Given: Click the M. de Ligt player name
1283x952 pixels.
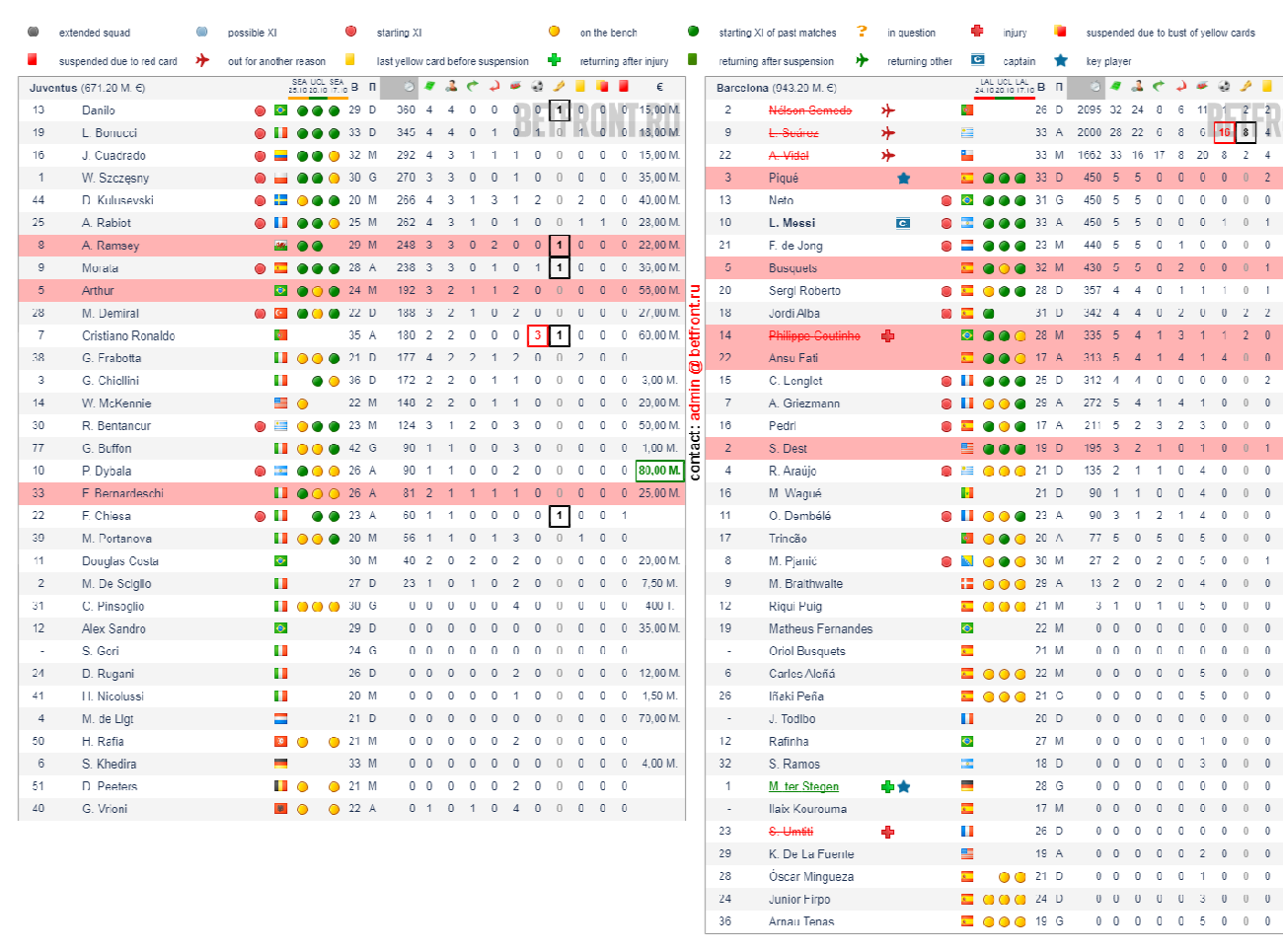Looking at the screenshot, I should click(x=108, y=719).
